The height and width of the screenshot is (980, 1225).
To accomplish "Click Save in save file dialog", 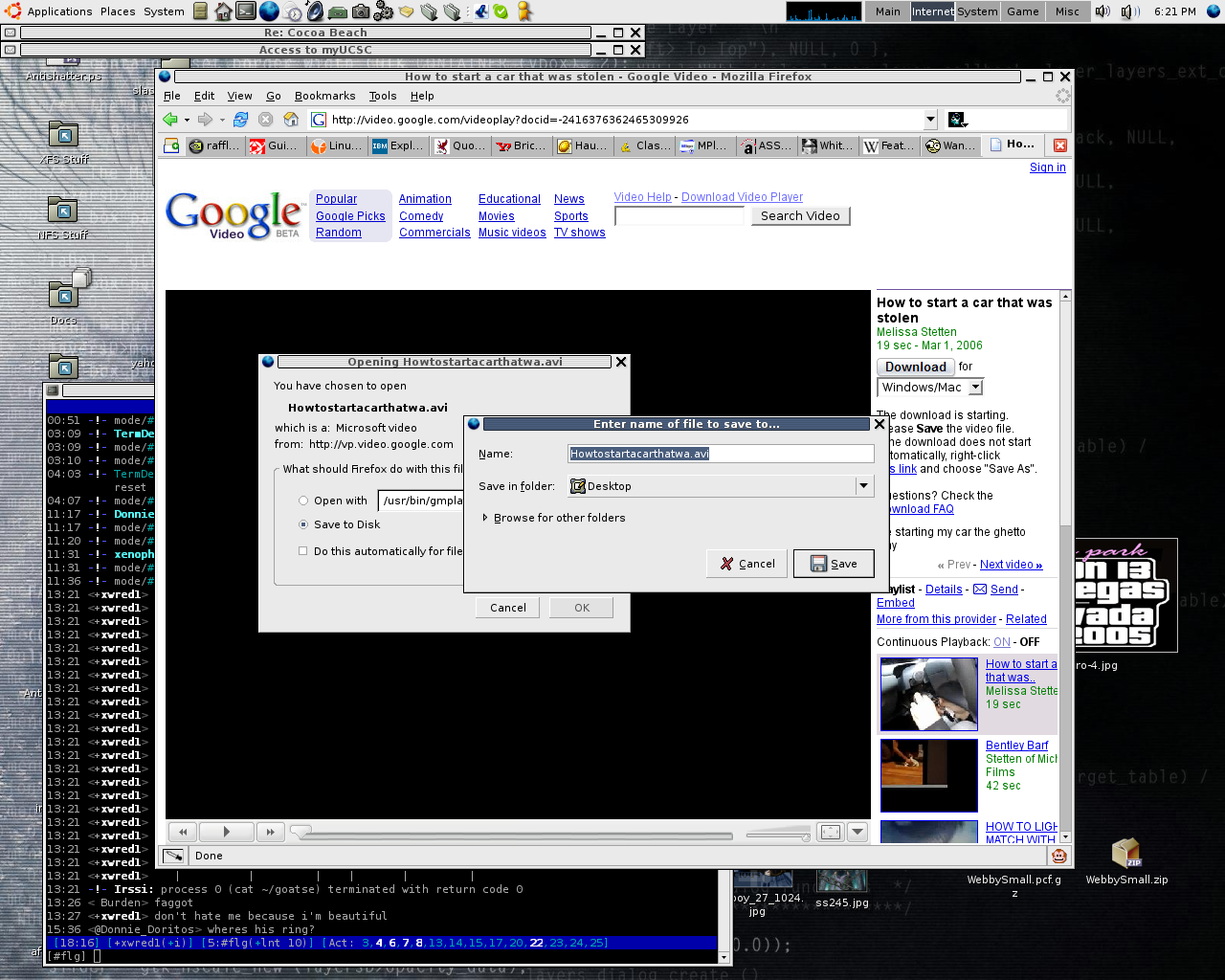I will click(x=834, y=564).
